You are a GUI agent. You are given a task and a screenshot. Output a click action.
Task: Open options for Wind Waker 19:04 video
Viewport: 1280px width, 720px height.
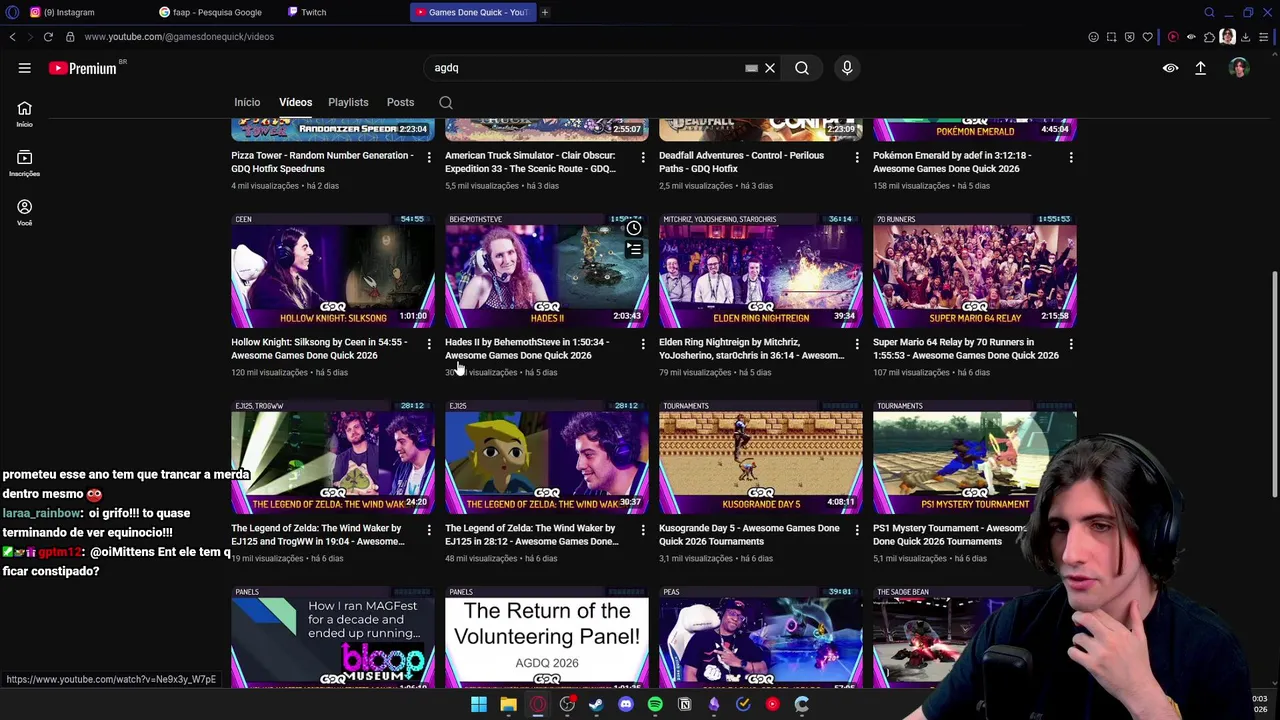point(429,530)
